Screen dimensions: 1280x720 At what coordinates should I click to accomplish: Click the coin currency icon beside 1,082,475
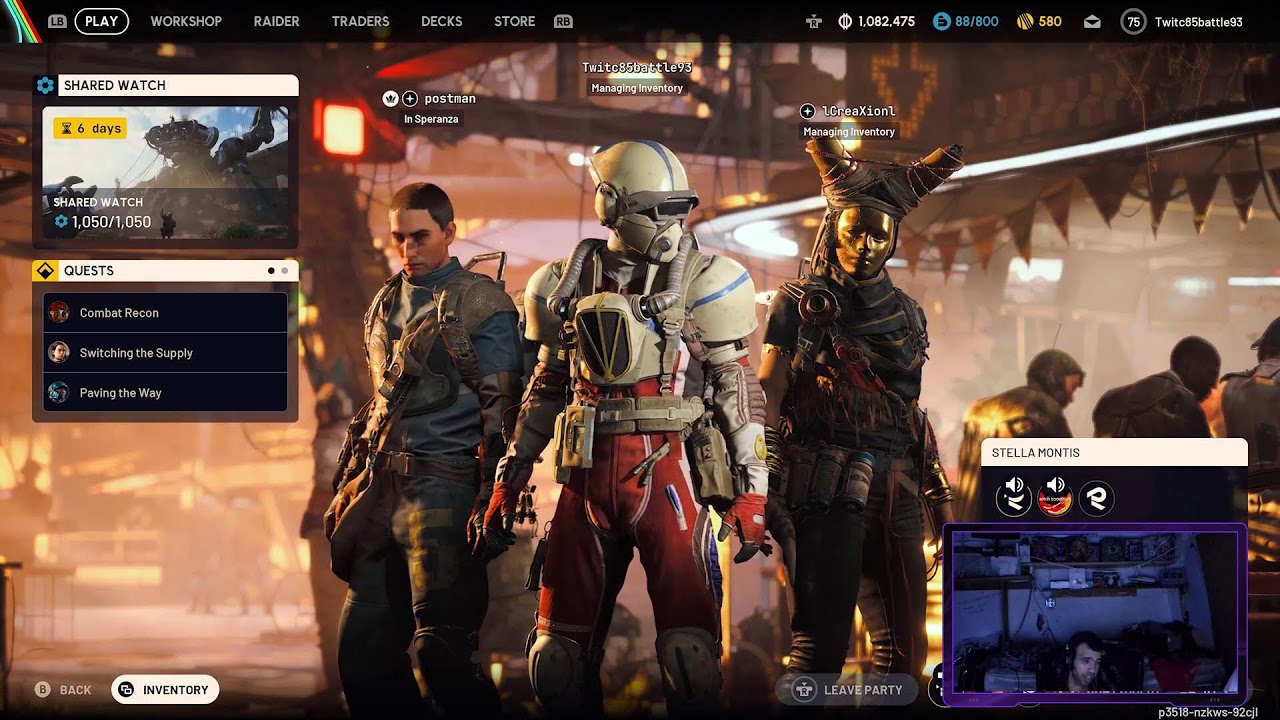(x=845, y=21)
